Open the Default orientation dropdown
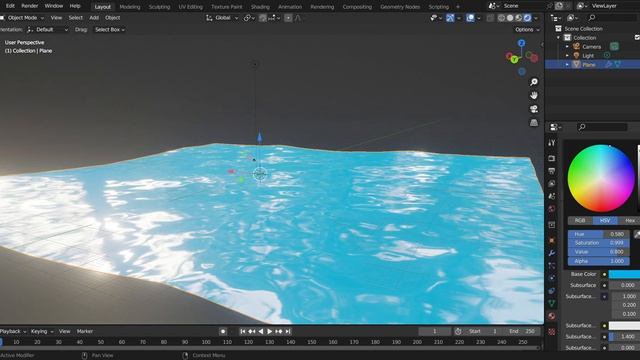Viewport: 640px width, 360px height. (47, 30)
